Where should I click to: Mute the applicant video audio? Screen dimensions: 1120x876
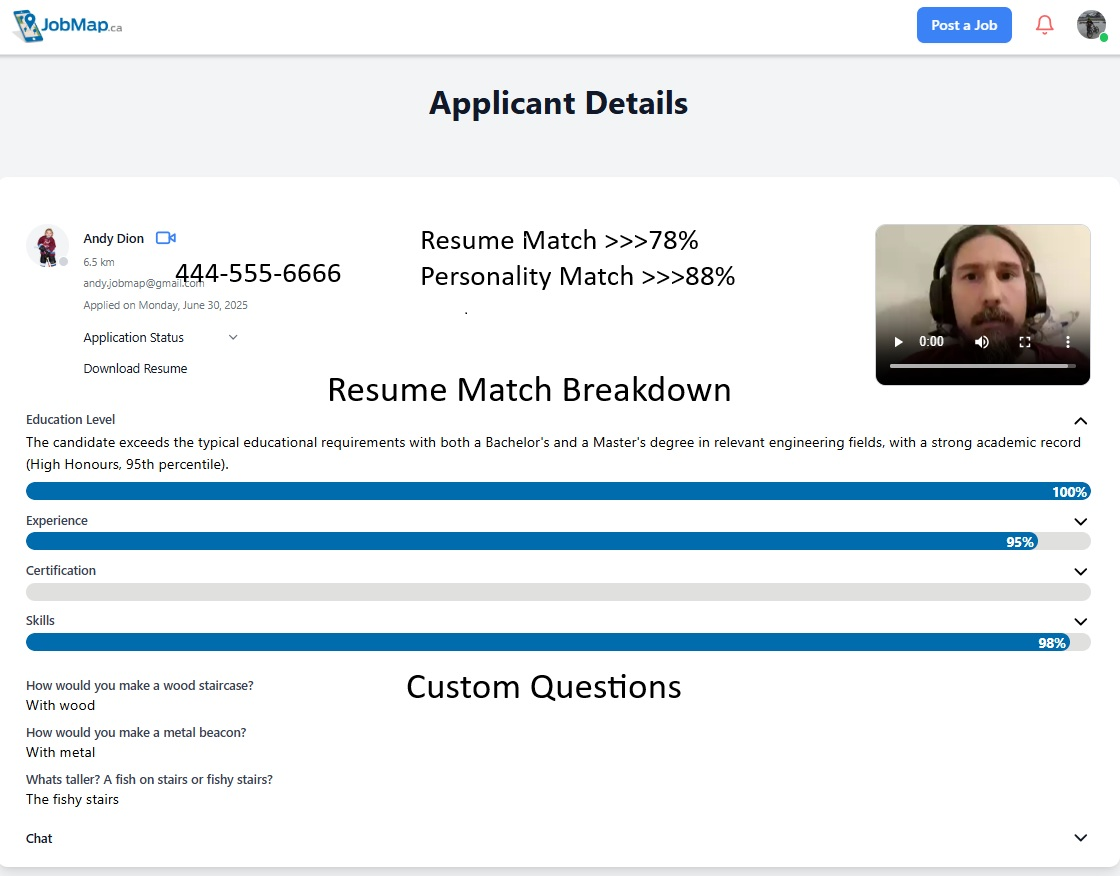point(982,342)
